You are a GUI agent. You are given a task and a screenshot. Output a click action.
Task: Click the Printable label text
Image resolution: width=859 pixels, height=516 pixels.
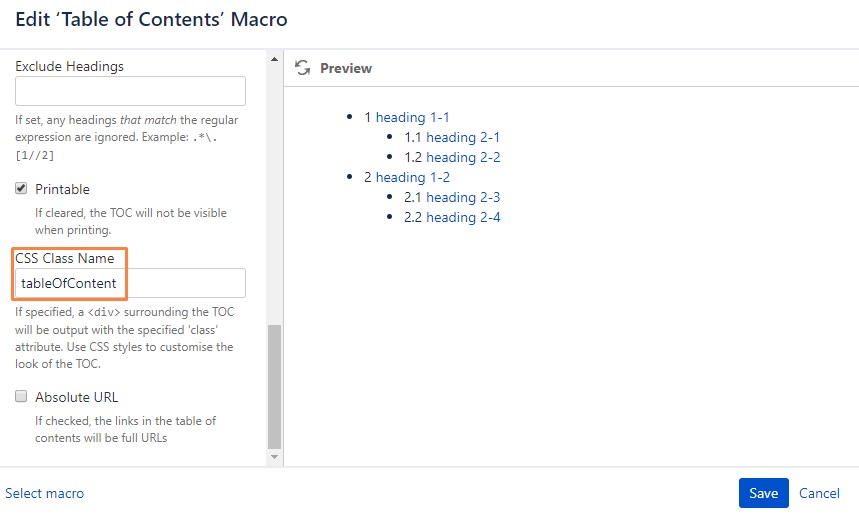click(x=62, y=189)
